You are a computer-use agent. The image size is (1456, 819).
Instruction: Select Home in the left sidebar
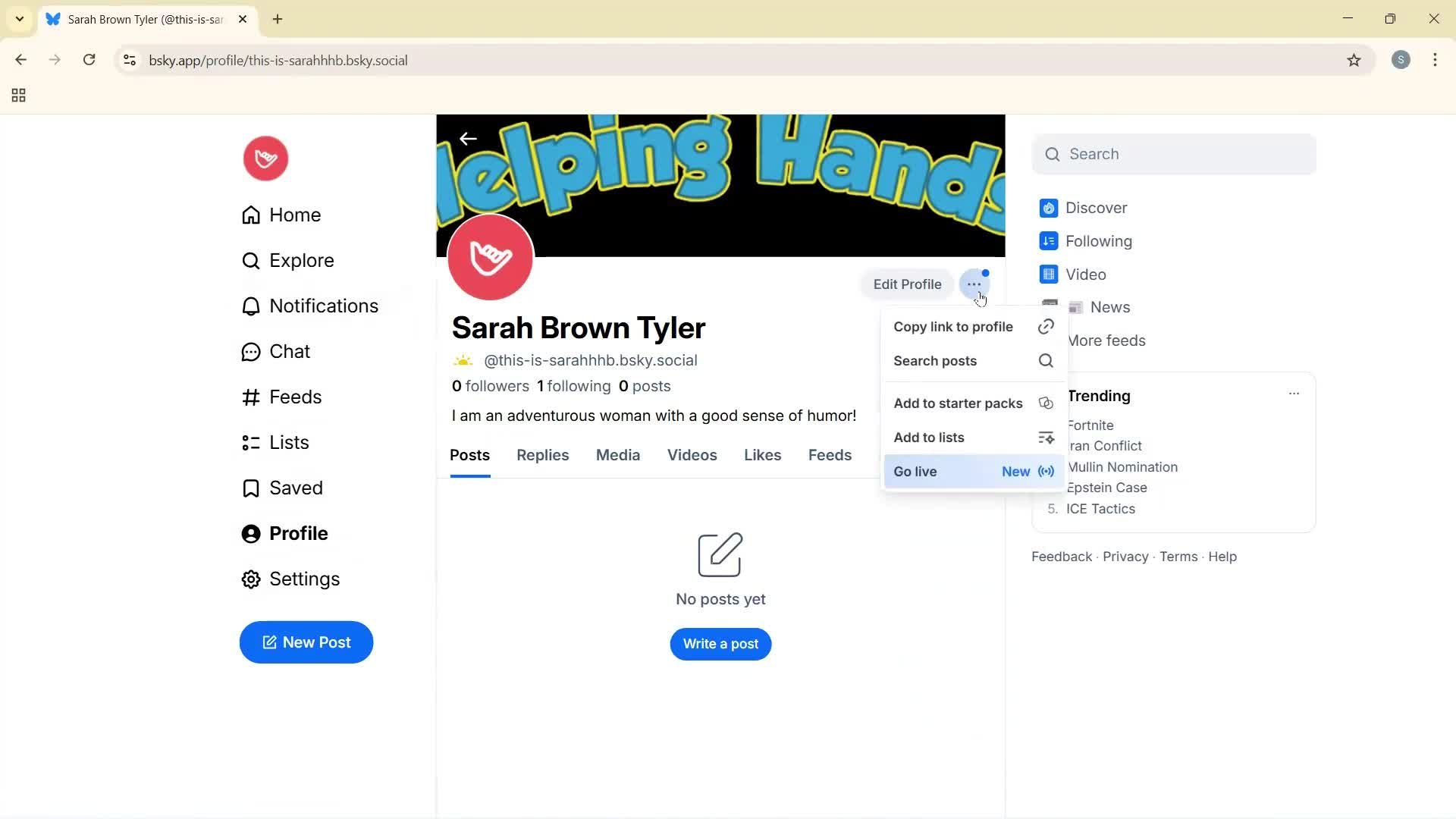[x=294, y=215]
